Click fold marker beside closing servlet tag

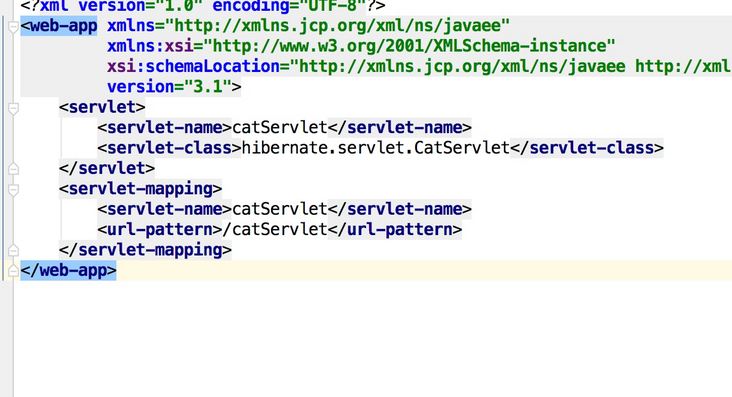[13, 169]
